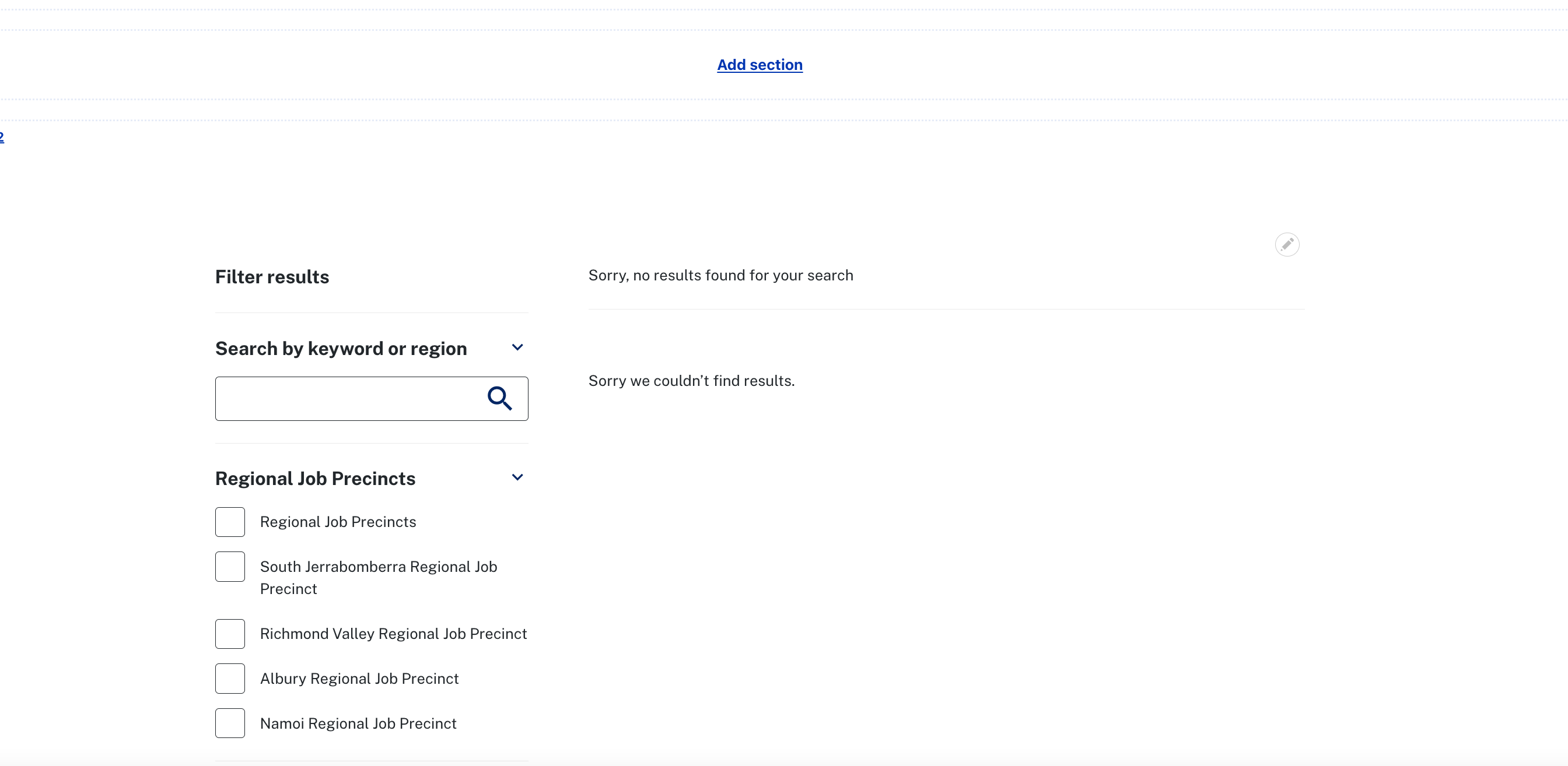Click the Albury Regional Job Precinct label

coord(359,679)
